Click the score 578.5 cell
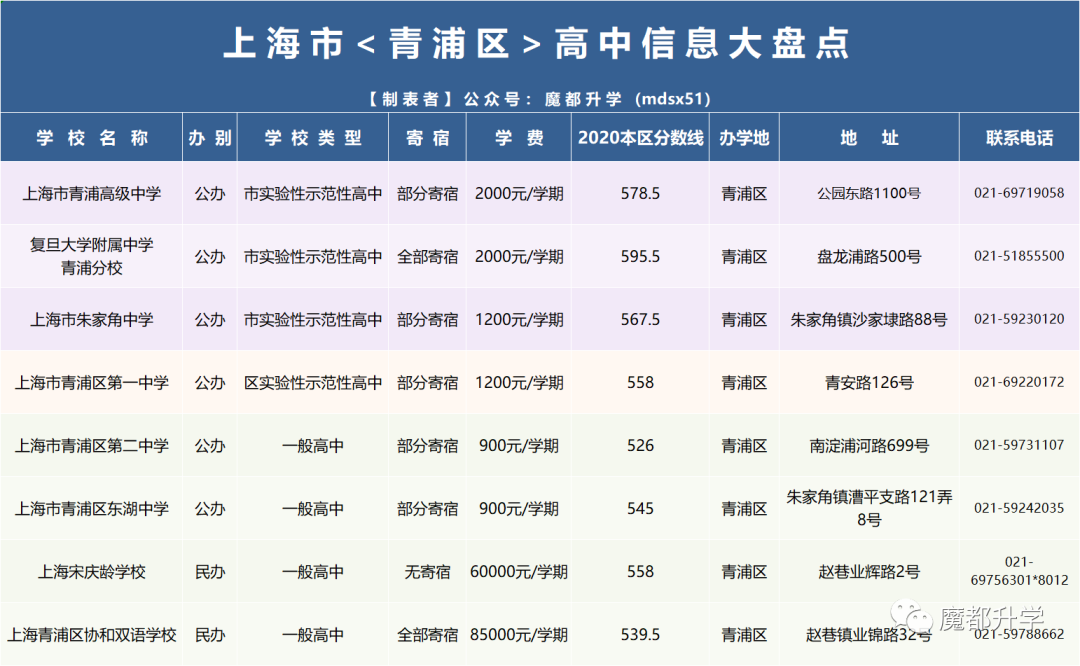Viewport: 1080px width, 666px height. pyautogui.click(x=641, y=194)
